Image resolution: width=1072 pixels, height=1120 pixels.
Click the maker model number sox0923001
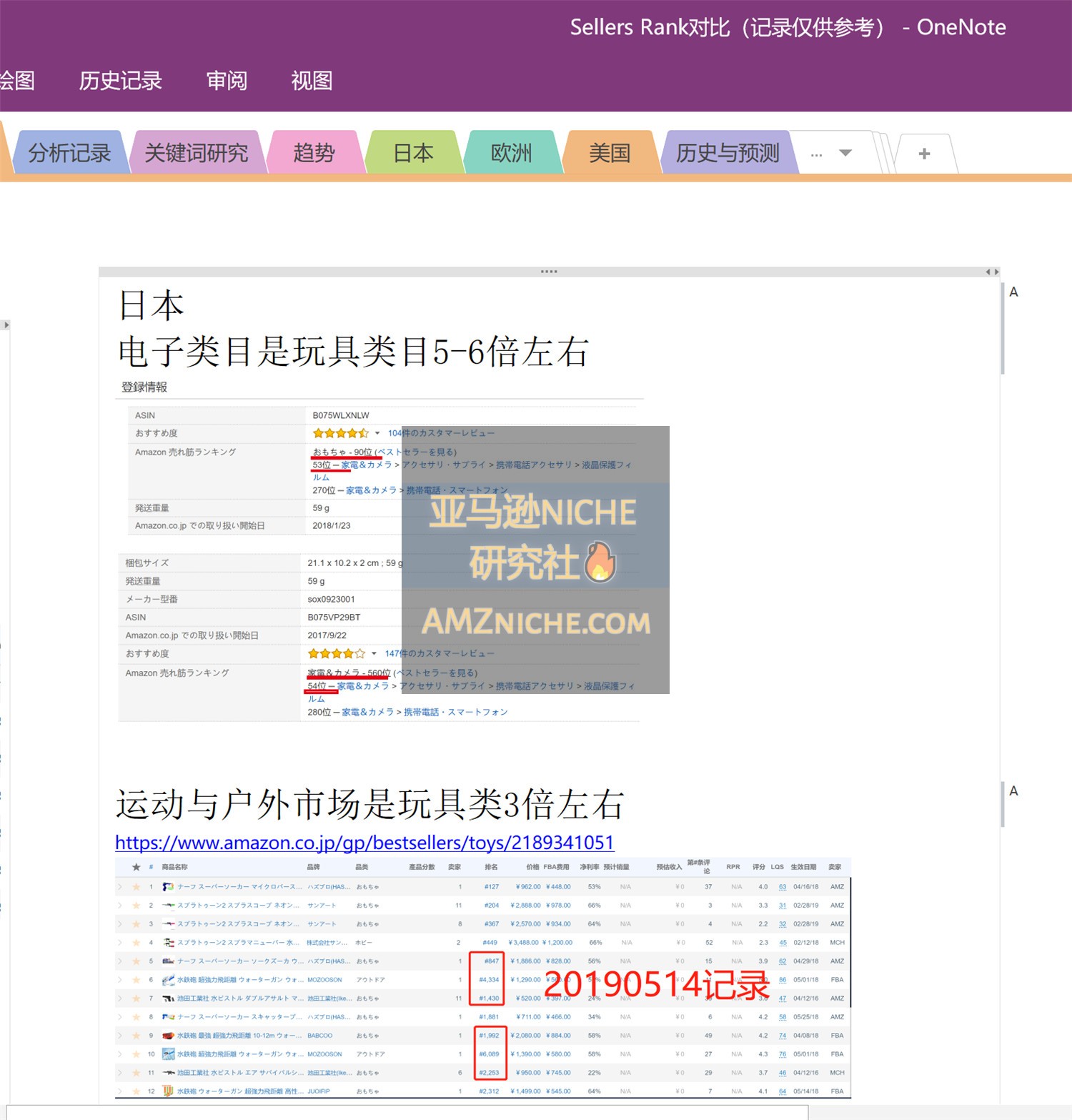[x=331, y=599]
